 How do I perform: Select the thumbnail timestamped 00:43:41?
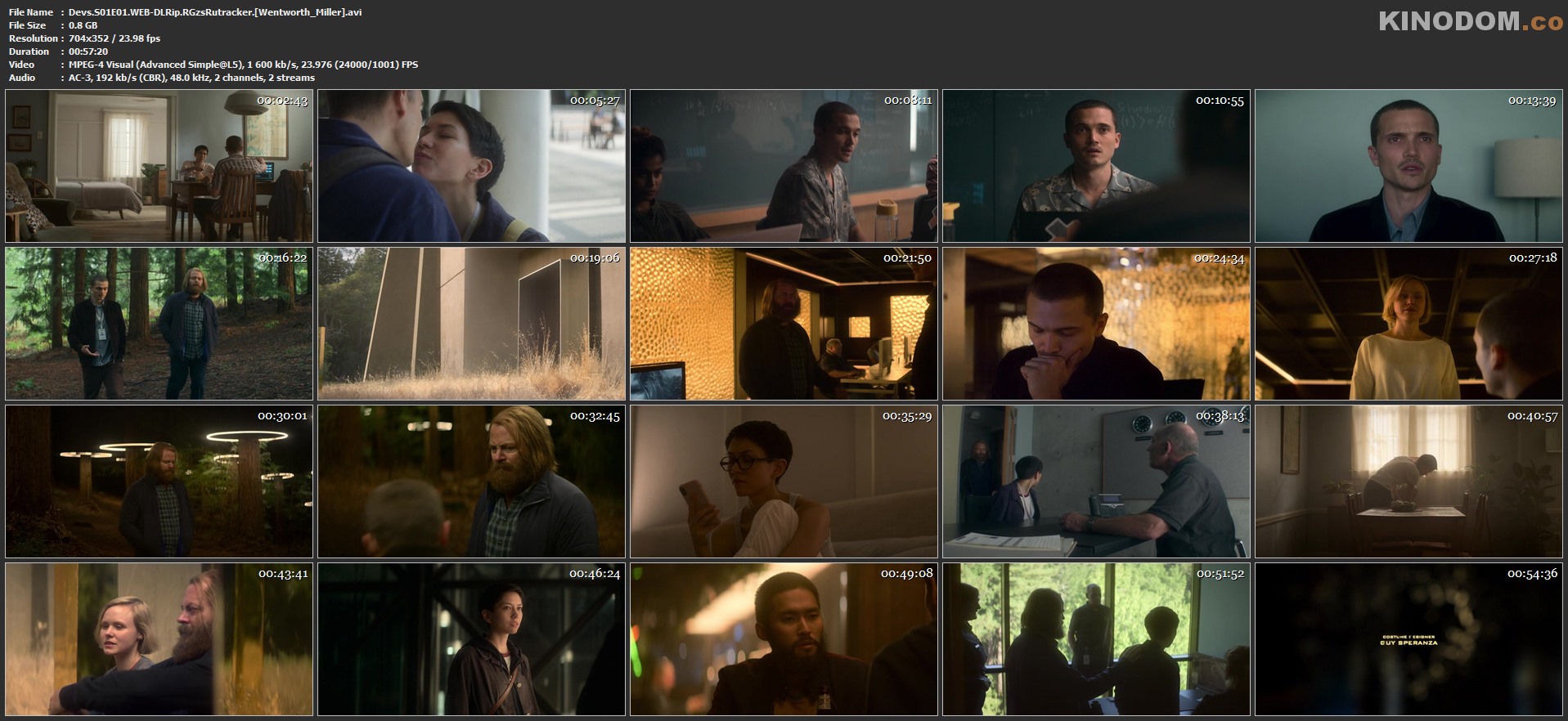159,639
